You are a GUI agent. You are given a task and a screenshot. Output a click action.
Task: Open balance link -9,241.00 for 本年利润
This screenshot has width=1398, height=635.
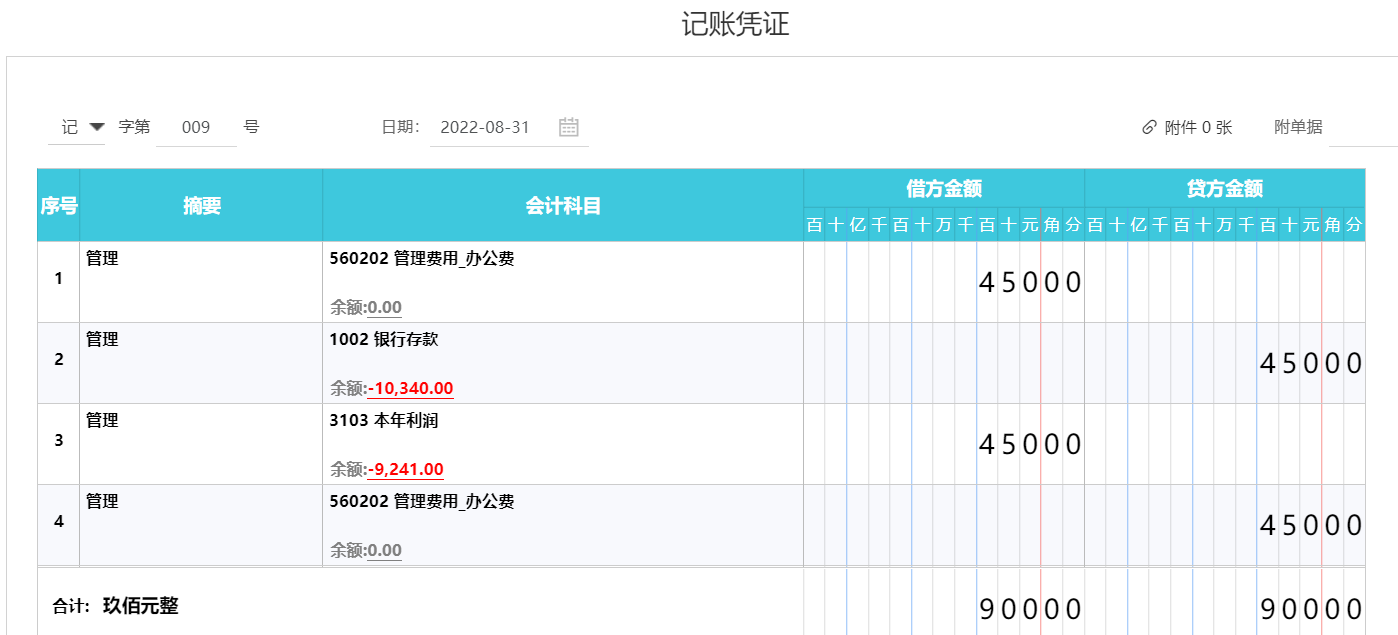pyautogui.click(x=405, y=469)
